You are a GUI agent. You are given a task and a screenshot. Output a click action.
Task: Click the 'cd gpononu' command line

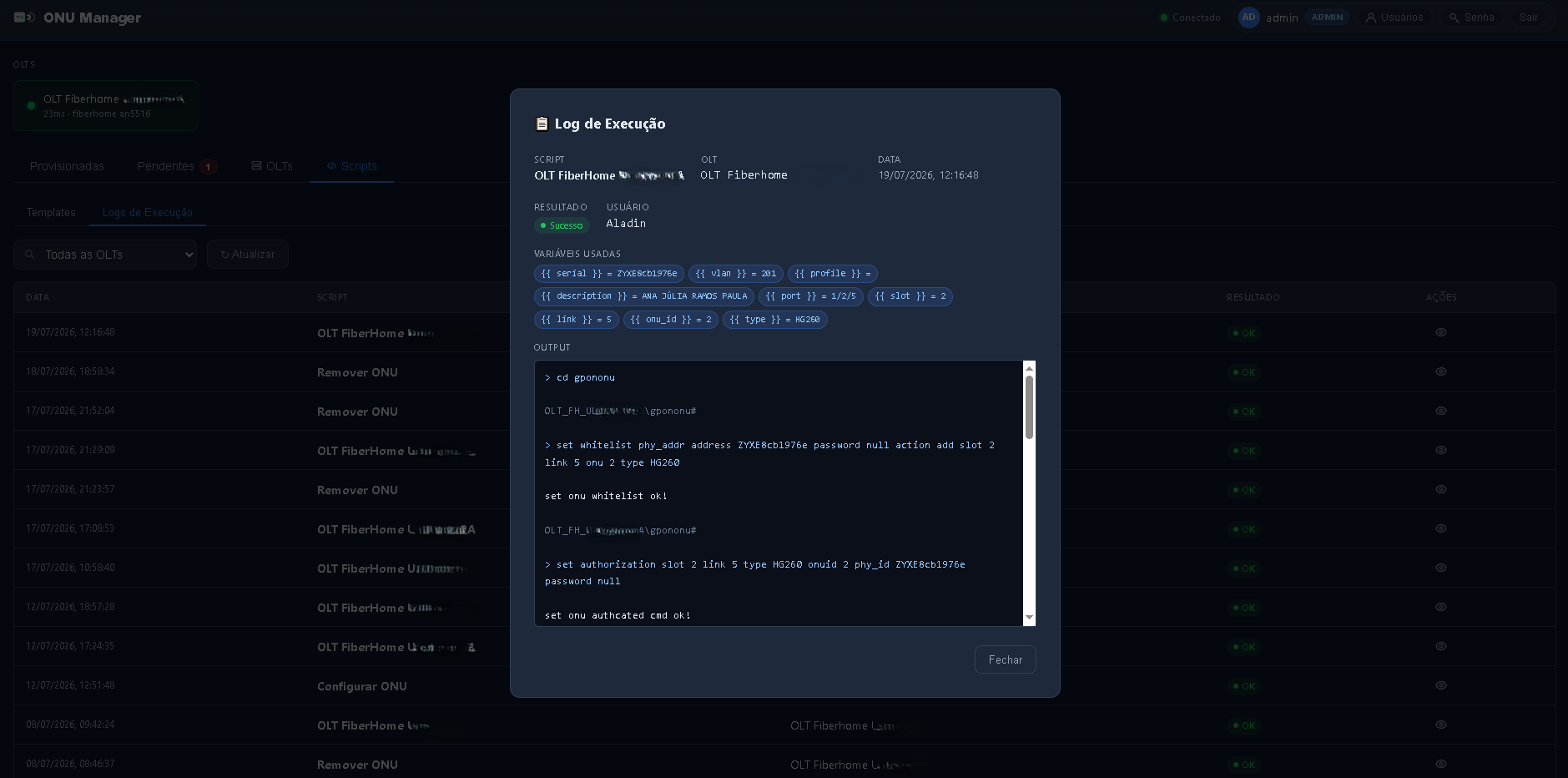click(580, 377)
